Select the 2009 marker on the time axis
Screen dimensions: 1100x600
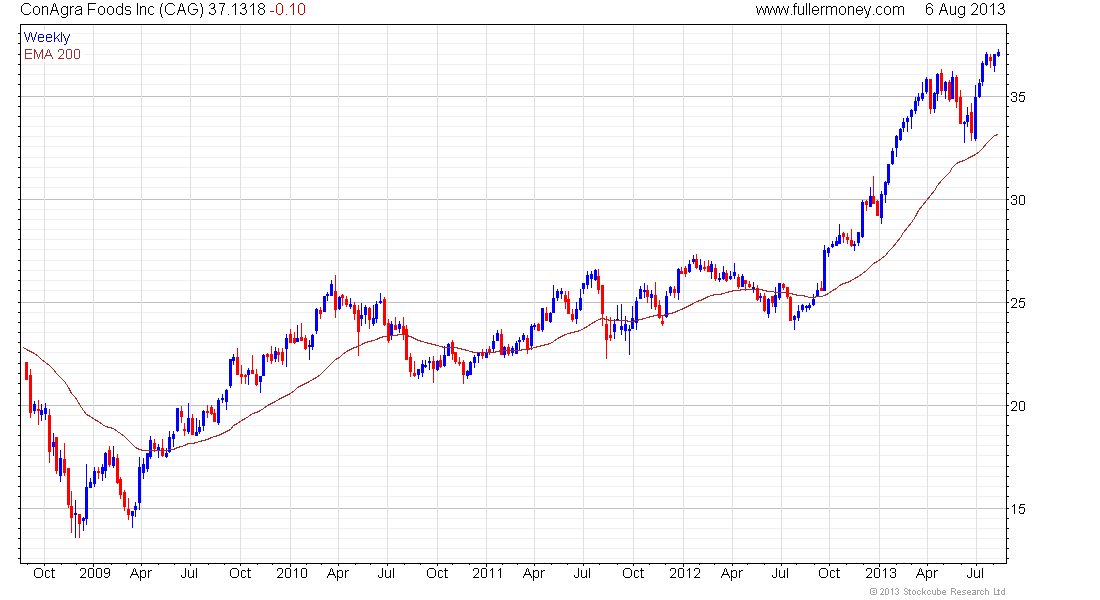(93, 574)
